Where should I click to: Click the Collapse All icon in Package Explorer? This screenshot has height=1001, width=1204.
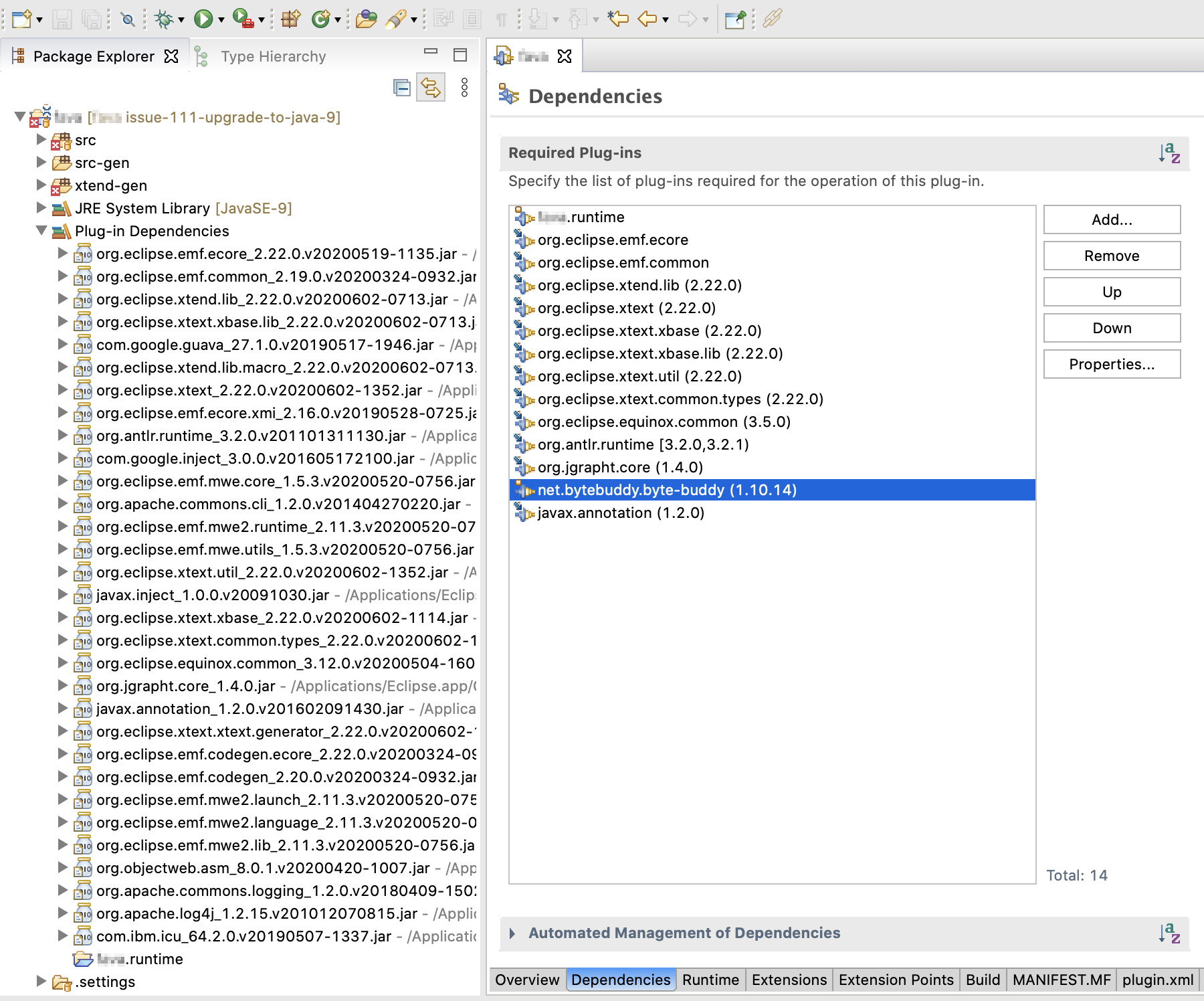401,88
